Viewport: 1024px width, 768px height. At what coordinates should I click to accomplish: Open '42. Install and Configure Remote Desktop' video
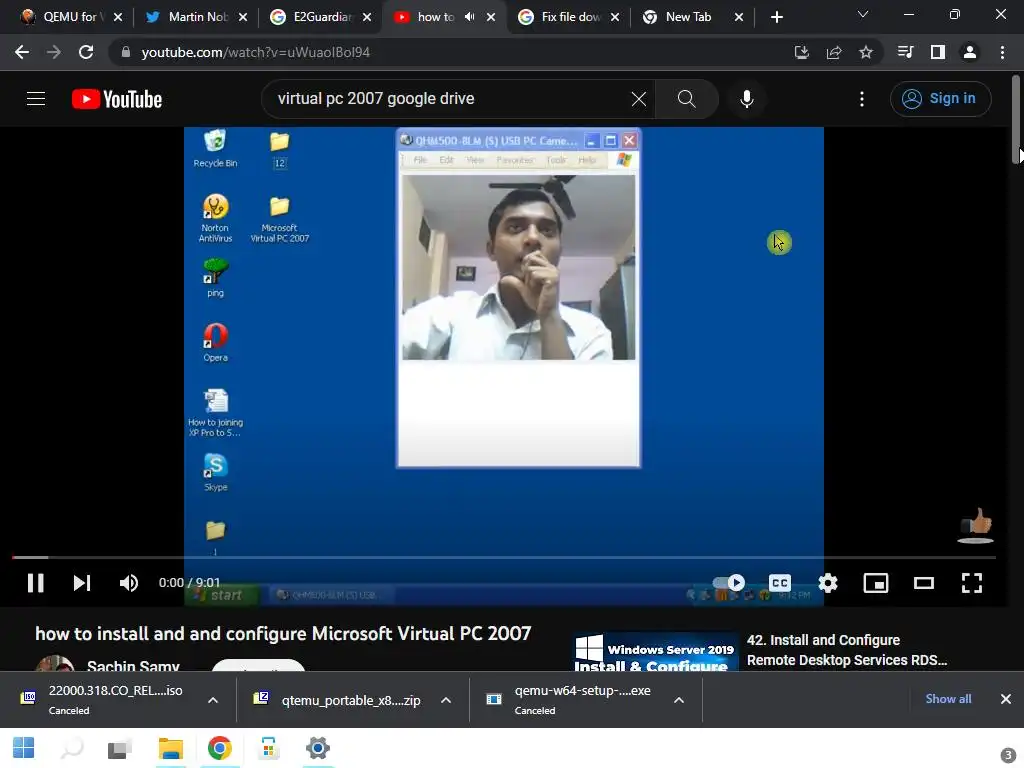click(x=847, y=650)
